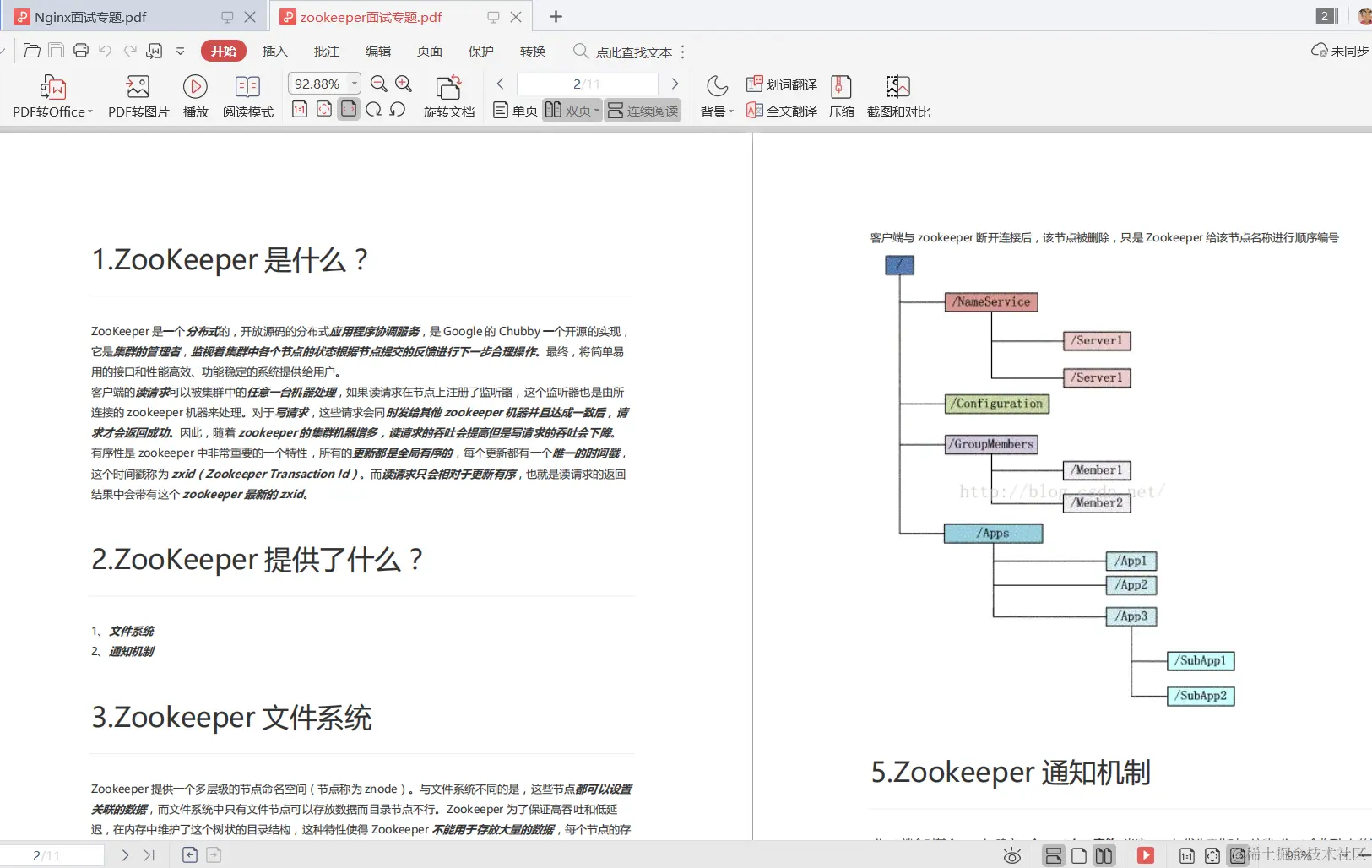This screenshot has width=1372, height=868.
Task: Open the 截图和对比 screenshot compare tool
Action: [897, 95]
